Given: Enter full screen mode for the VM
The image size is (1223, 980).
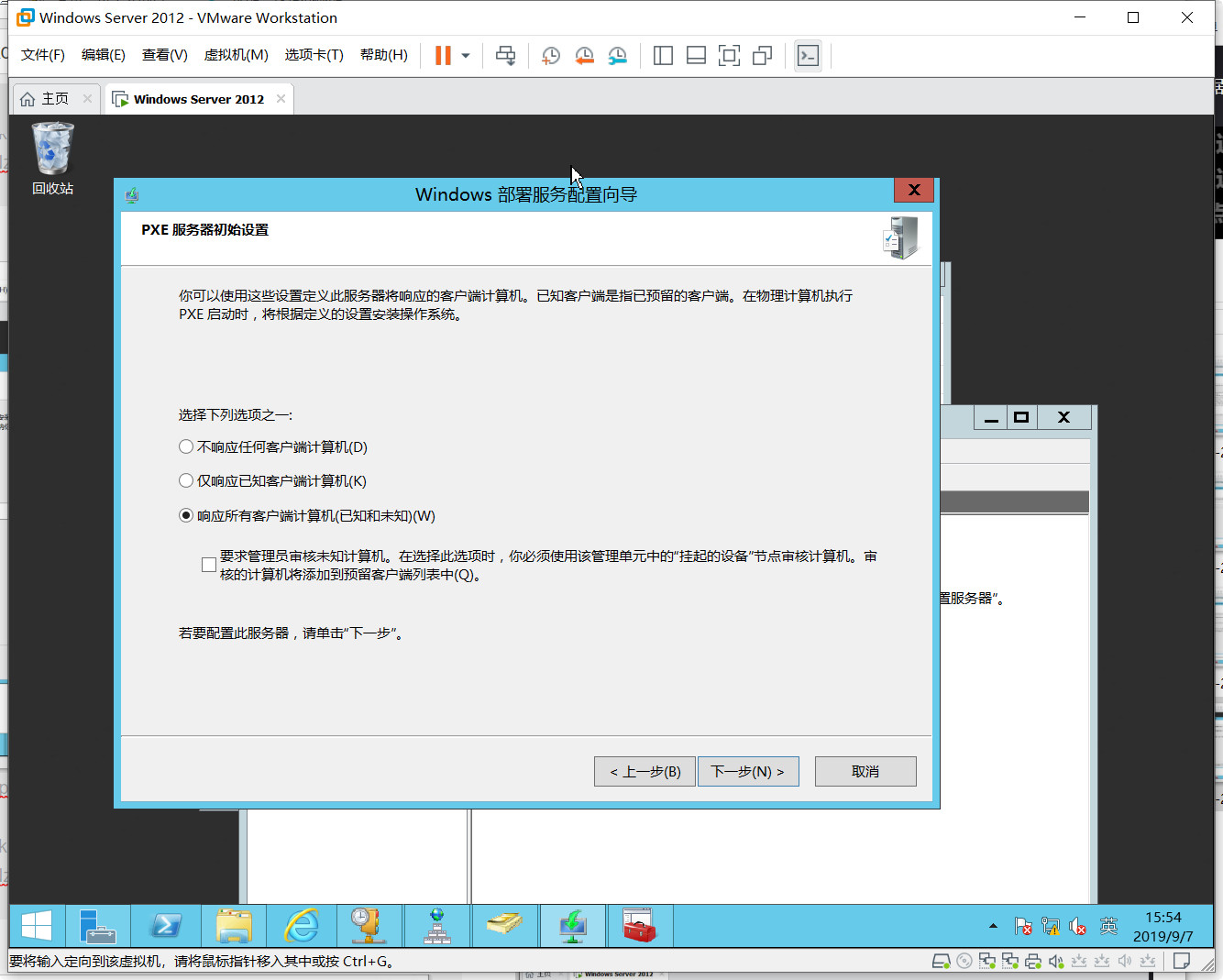Looking at the screenshot, I should [729, 55].
